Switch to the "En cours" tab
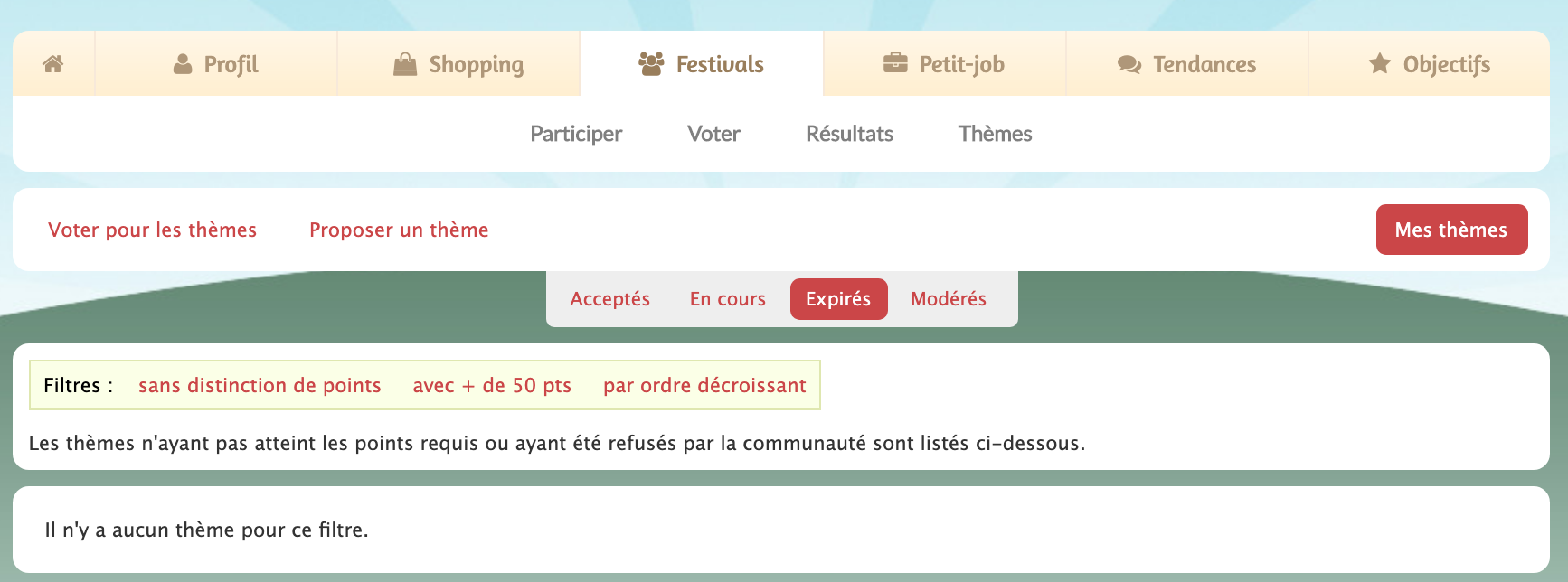The height and width of the screenshot is (582, 1568). pos(727,299)
